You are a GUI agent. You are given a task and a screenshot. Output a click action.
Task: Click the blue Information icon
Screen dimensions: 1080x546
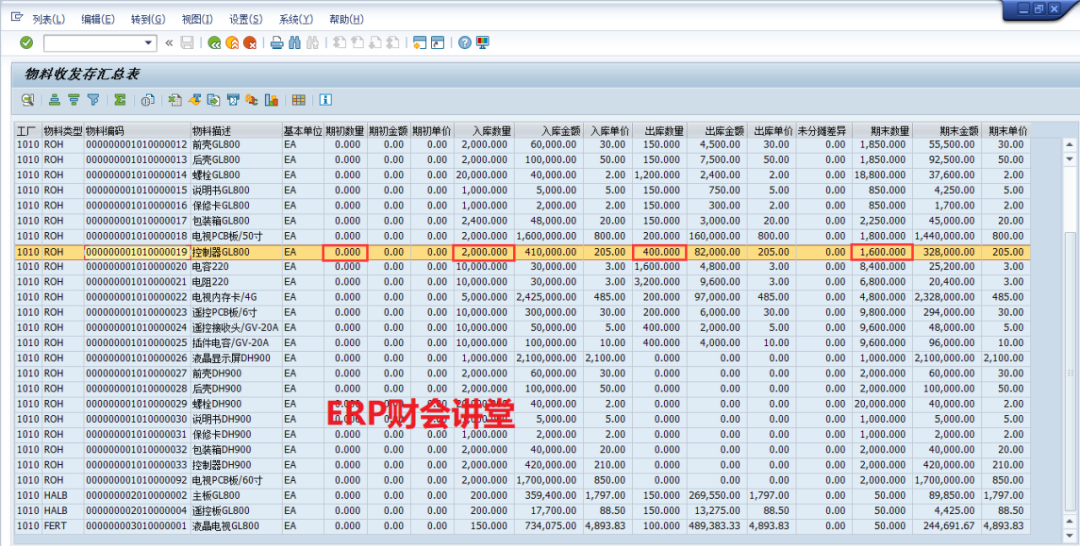pos(325,100)
